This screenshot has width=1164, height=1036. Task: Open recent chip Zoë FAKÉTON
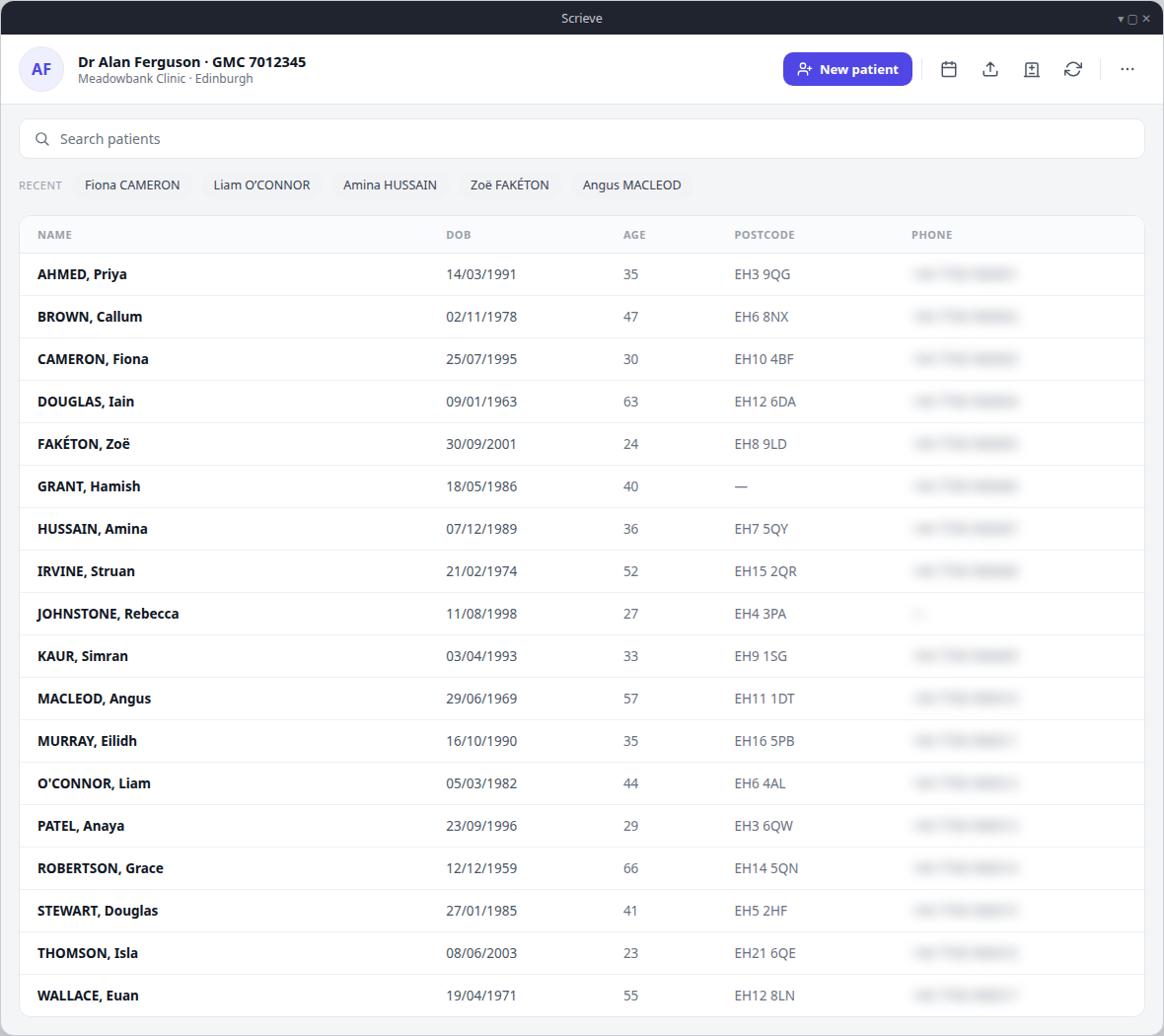509,185
